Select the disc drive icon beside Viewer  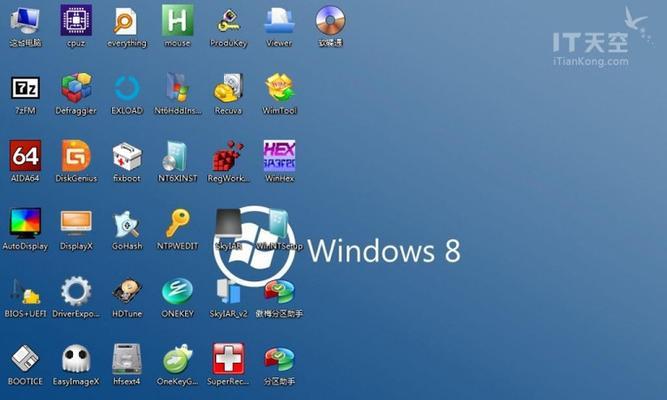(330, 20)
